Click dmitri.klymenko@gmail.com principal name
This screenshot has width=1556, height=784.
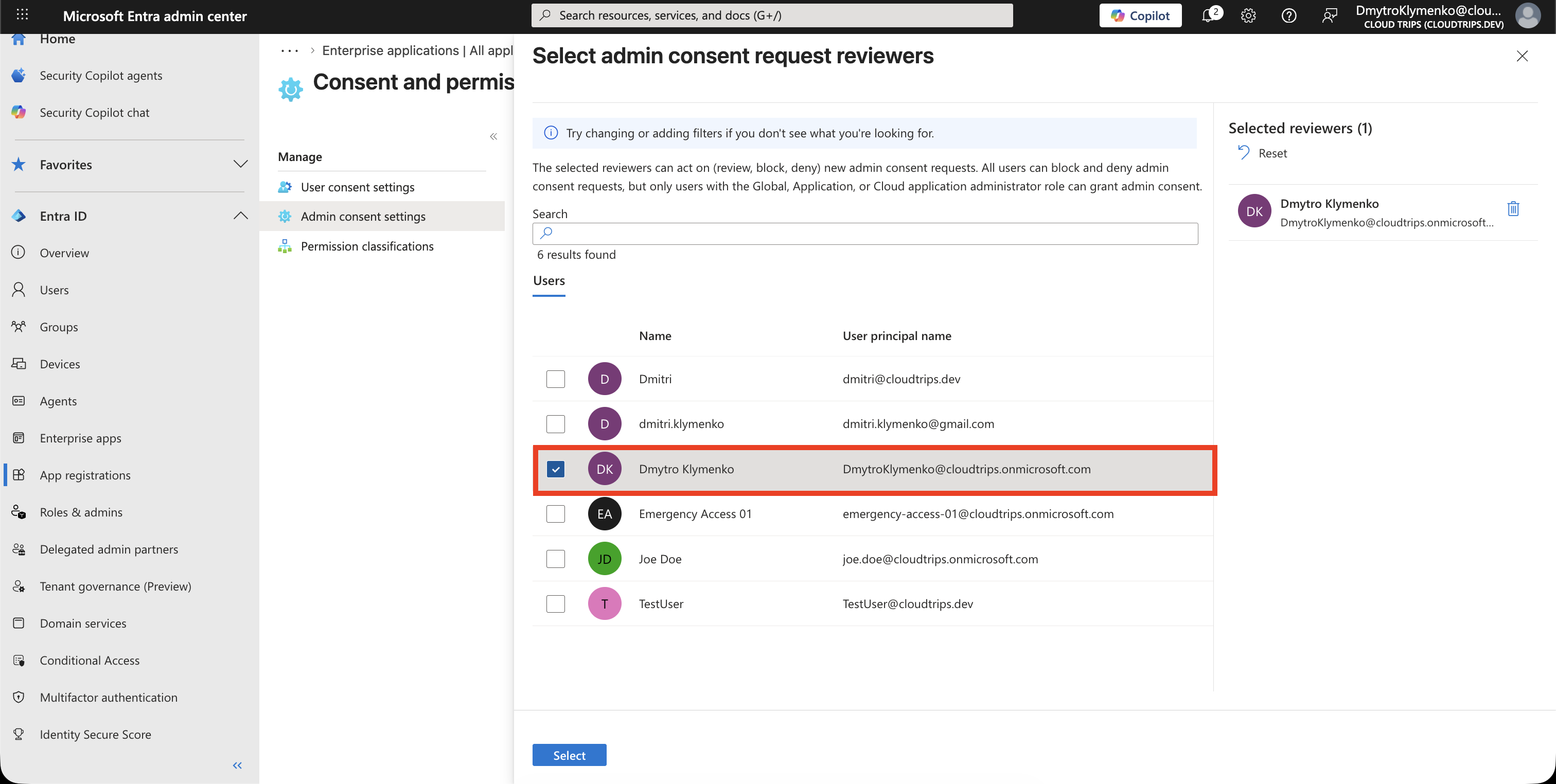(x=918, y=424)
